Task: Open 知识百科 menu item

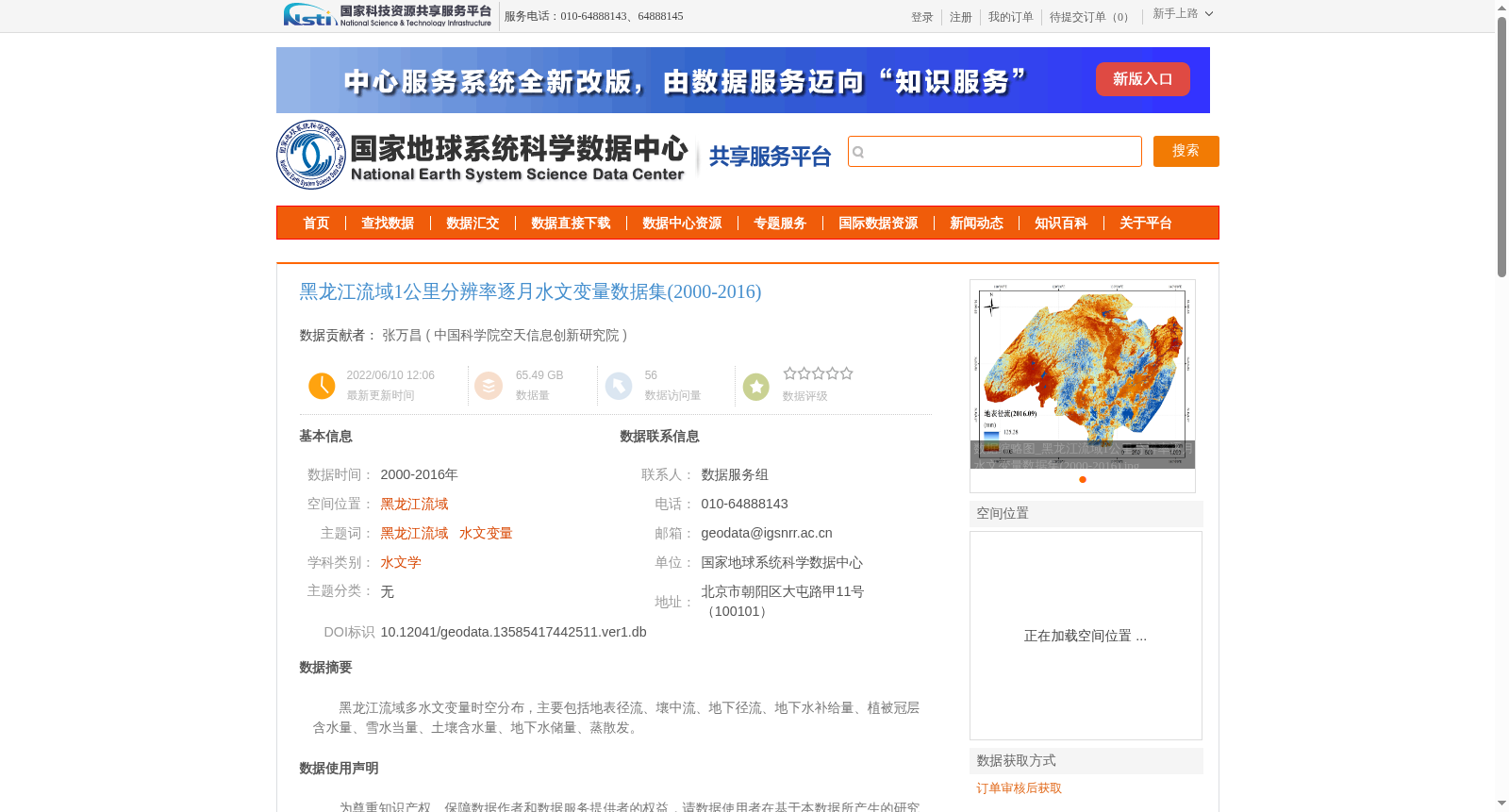Action: click(1061, 223)
